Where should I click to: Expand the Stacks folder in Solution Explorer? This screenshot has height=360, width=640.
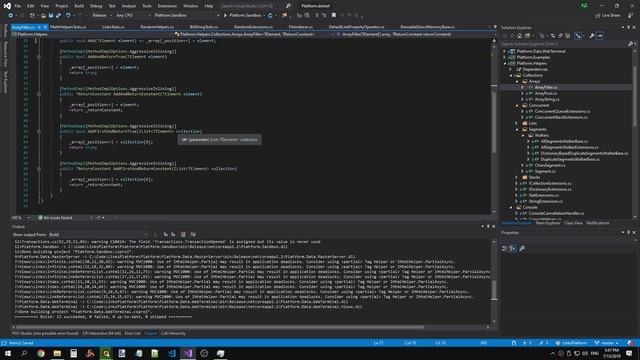(517, 178)
